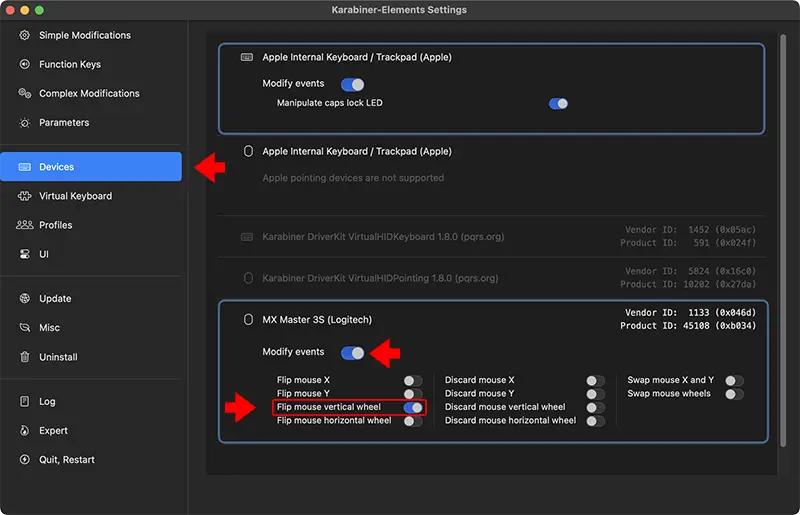This screenshot has width=800, height=515.
Task: Click mouse icon beside Karabiner VirtualHIDPointing
Action: pos(248,278)
